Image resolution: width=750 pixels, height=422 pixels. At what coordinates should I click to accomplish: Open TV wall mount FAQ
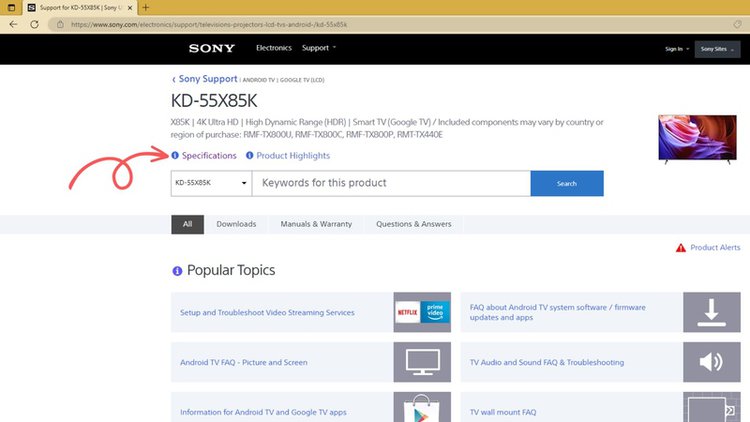pos(503,412)
